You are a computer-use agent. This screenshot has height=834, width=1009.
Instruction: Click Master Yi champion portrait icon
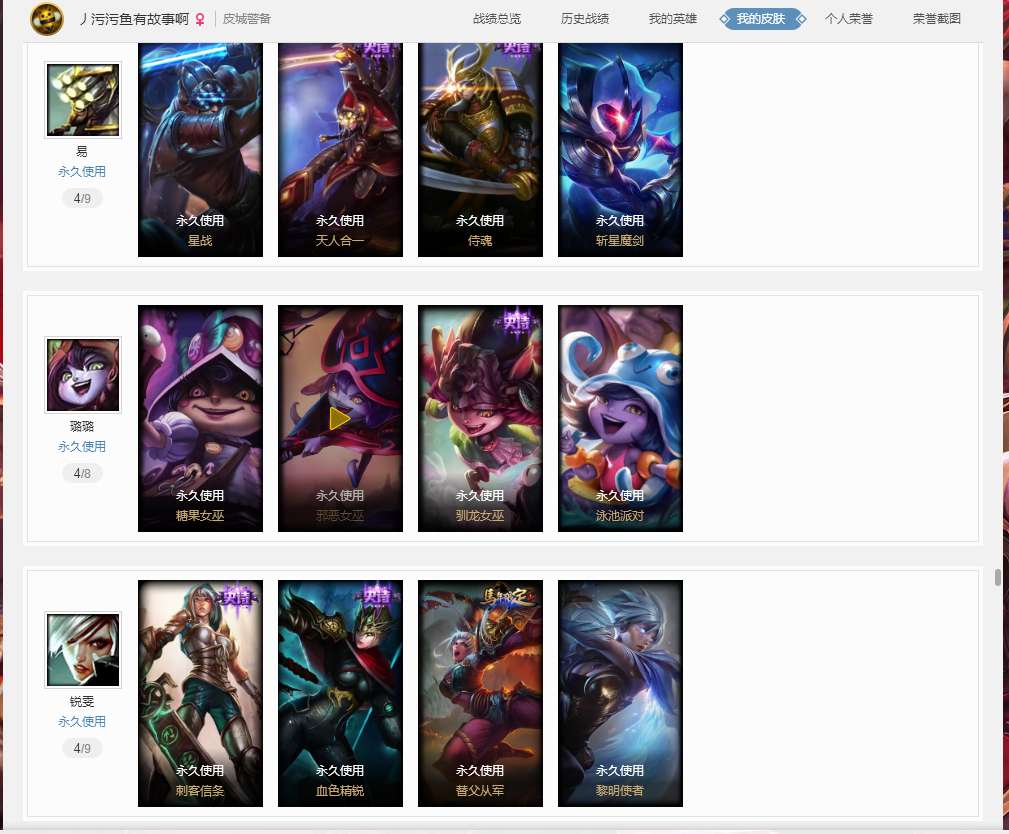pyautogui.click(x=83, y=100)
